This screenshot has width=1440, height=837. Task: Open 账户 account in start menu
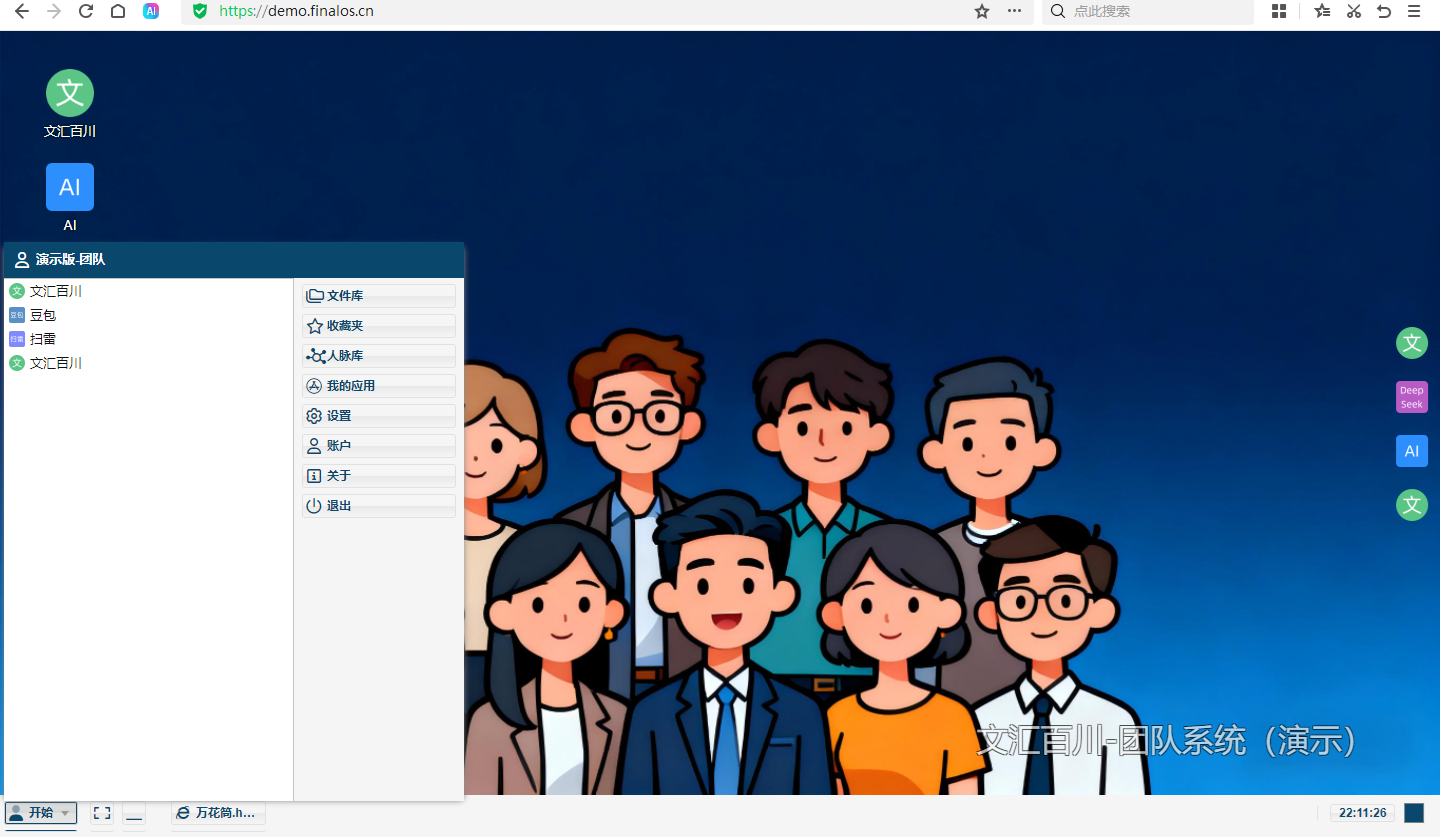tap(379, 446)
